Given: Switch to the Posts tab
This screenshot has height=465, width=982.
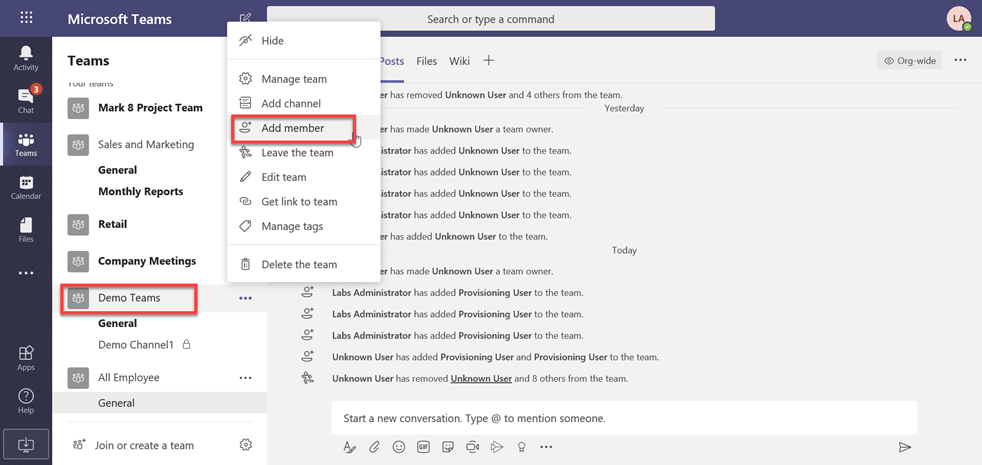Looking at the screenshot, I should [391, 61].
